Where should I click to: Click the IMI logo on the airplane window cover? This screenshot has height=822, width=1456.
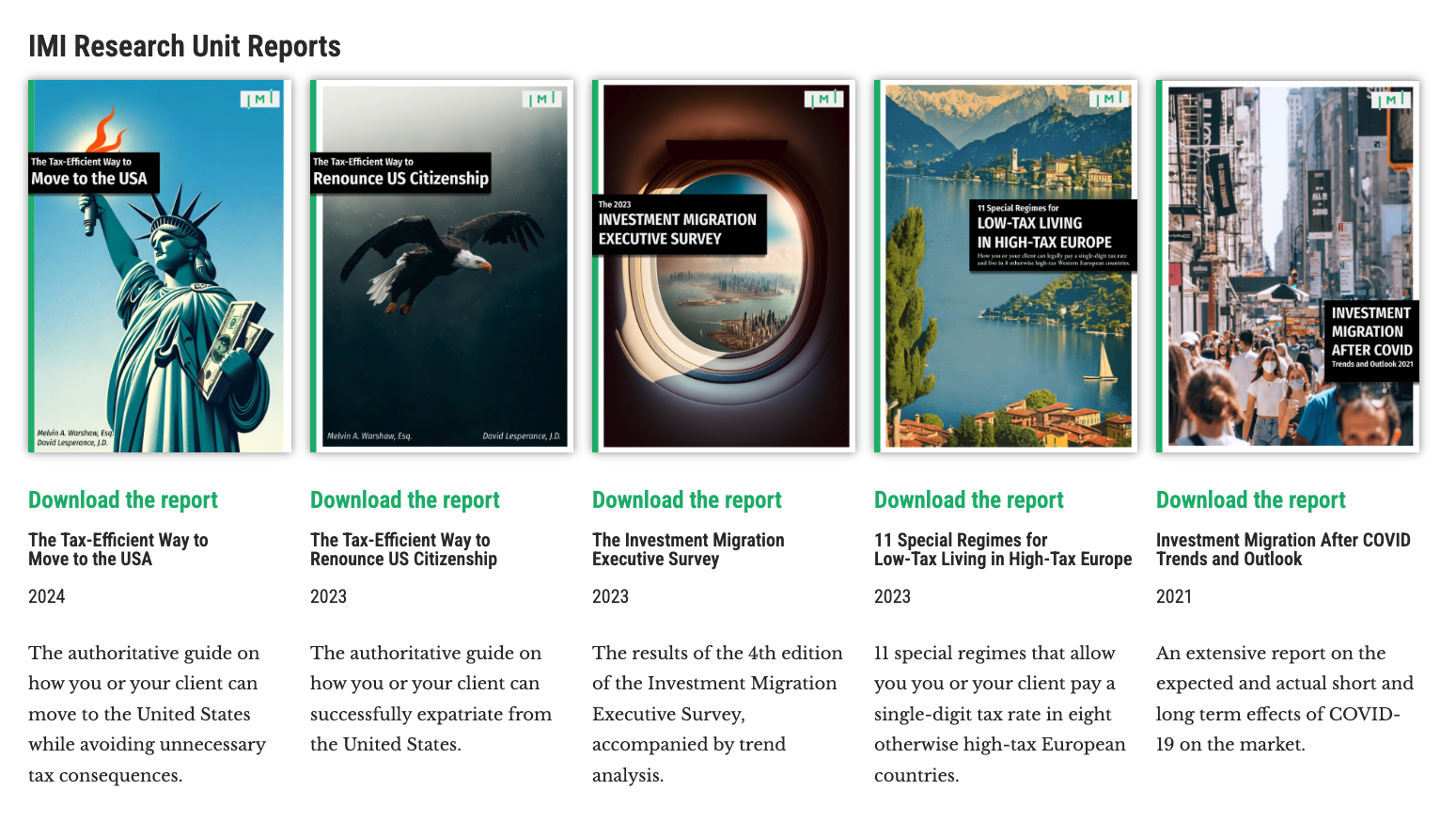click(x=824, y=99)
